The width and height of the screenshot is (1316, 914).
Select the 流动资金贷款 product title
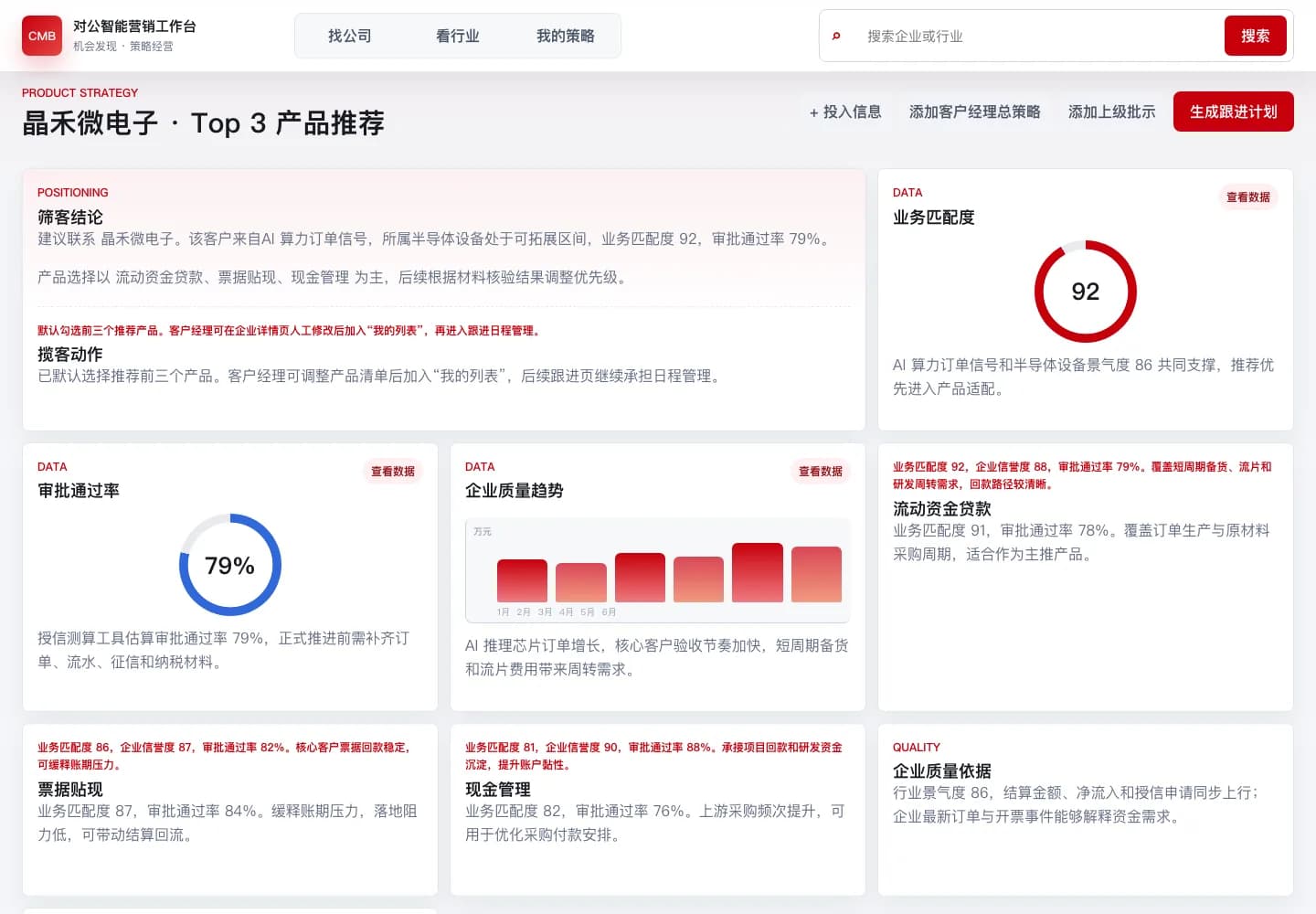tap(942, 508)
